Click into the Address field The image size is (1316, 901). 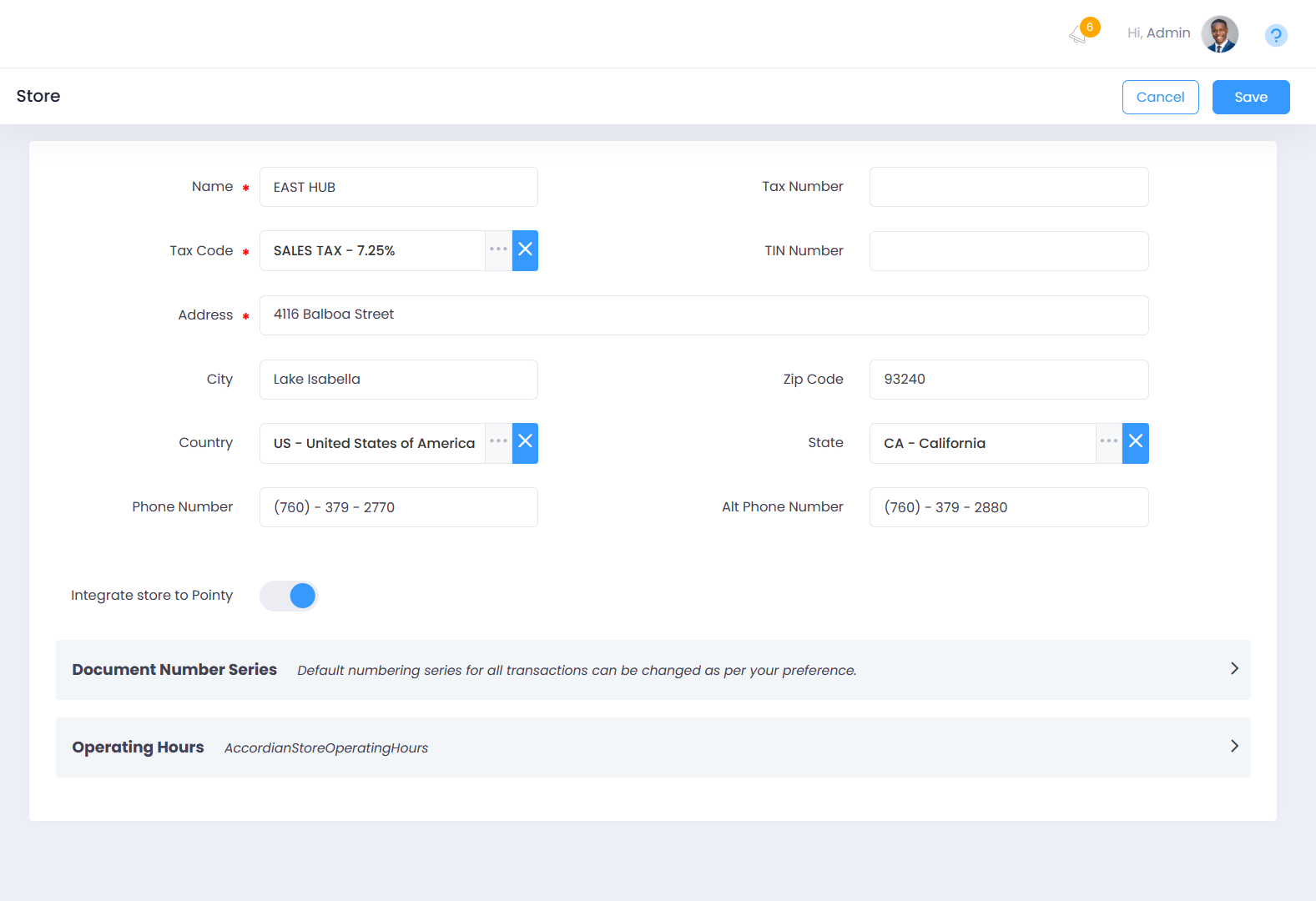(703, 315)
